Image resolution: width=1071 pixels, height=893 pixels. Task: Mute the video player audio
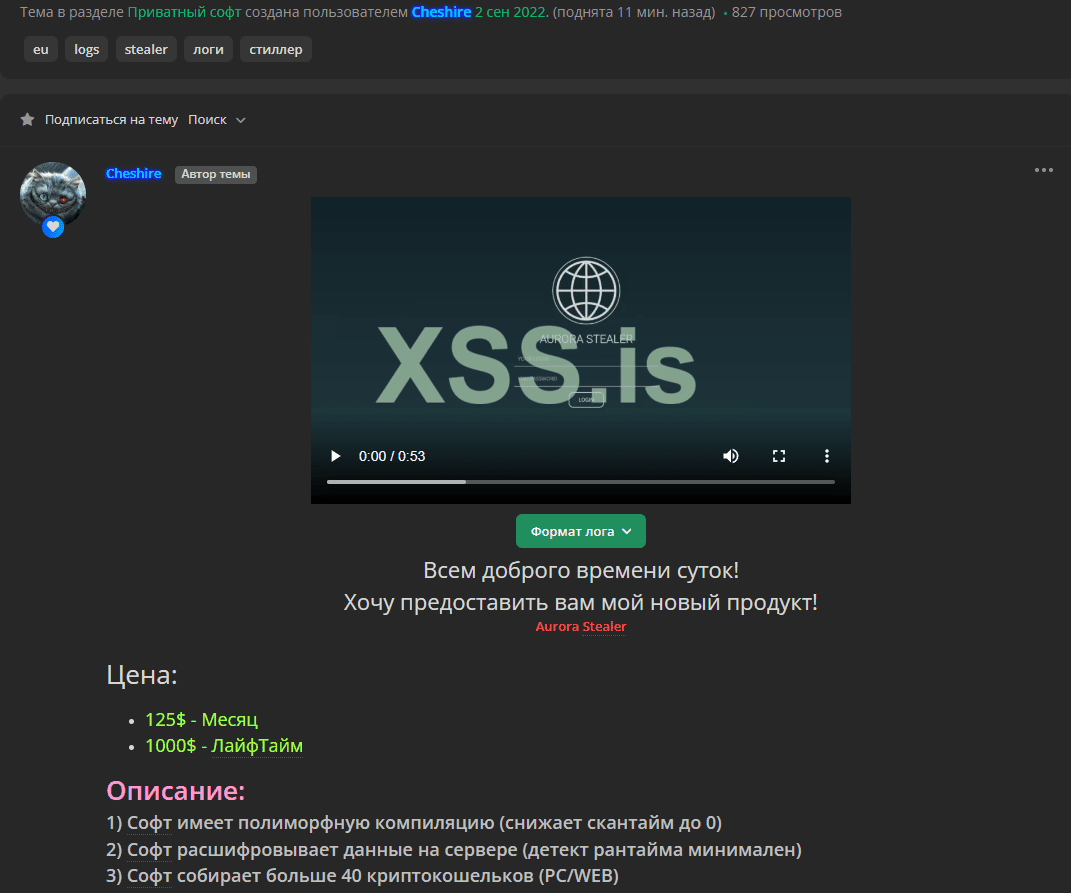(731, 455)
